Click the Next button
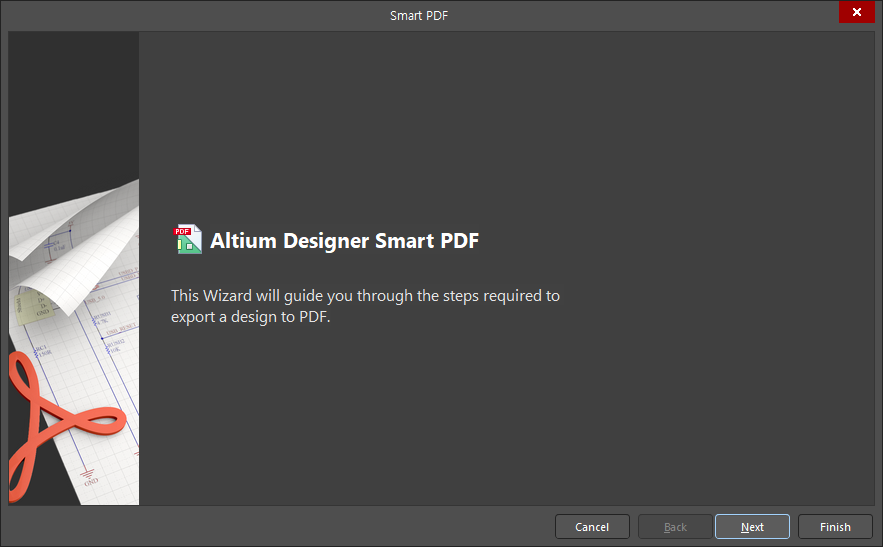This screenshot has height=547, width=883. tap(752, 527)
